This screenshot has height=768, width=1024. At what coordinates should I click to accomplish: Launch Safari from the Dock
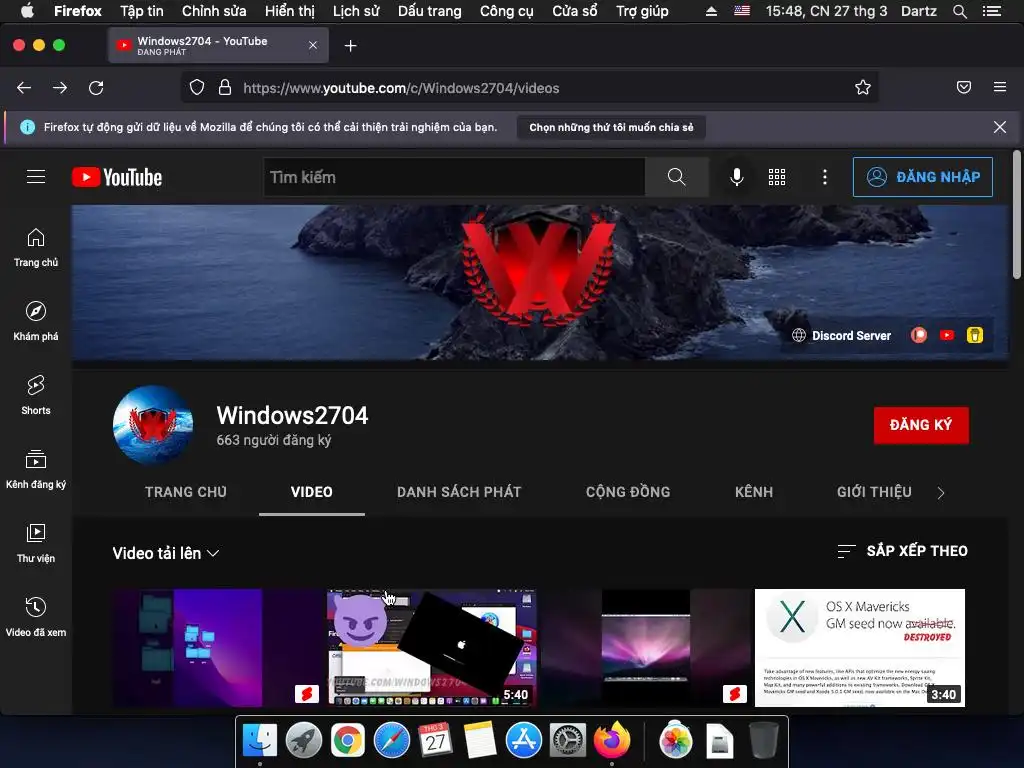(x=391, y=741)
